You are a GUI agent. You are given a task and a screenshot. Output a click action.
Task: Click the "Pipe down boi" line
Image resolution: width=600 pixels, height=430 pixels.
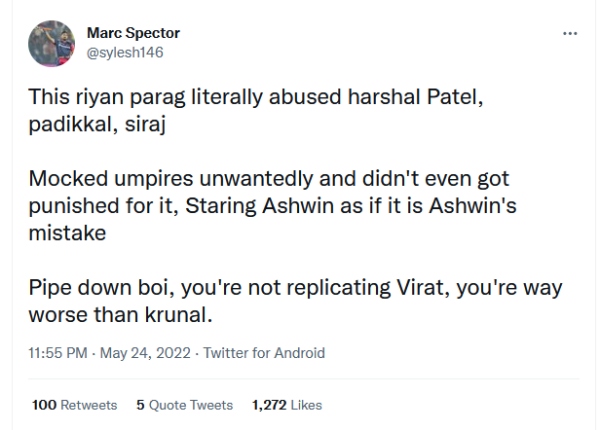[x=295, y=287]
